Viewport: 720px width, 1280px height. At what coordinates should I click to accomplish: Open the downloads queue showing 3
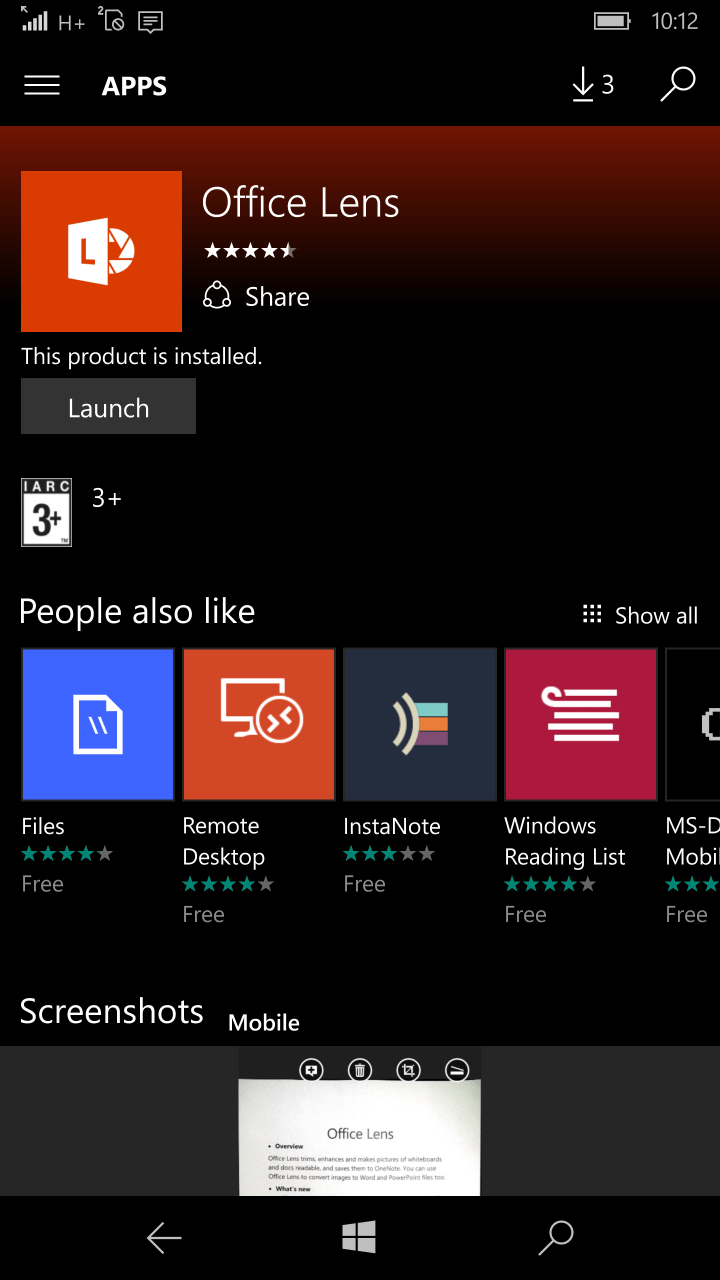(x=592, y=86)
